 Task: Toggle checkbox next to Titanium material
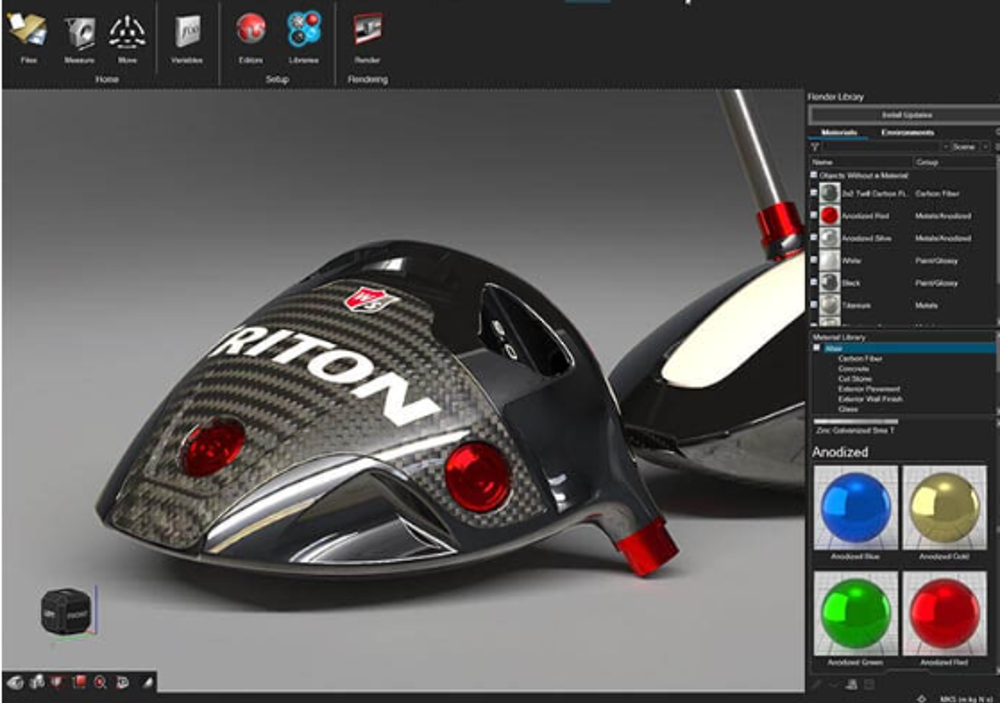[x=813, y=305]
